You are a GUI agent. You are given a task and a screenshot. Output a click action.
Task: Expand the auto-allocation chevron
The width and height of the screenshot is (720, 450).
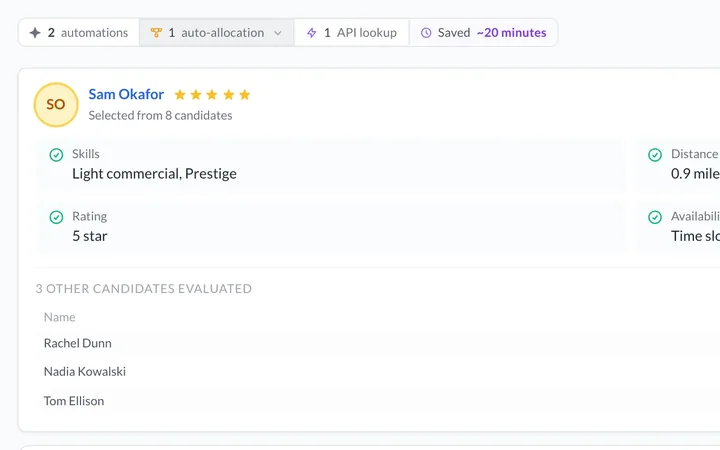click(278, 33)
